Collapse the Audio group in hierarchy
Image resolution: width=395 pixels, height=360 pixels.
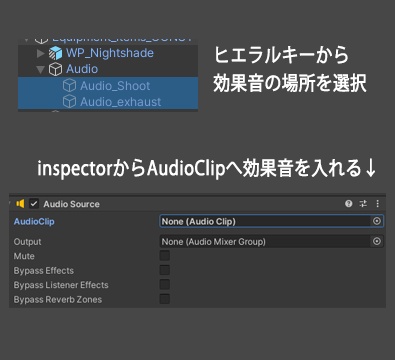[40, 69]
